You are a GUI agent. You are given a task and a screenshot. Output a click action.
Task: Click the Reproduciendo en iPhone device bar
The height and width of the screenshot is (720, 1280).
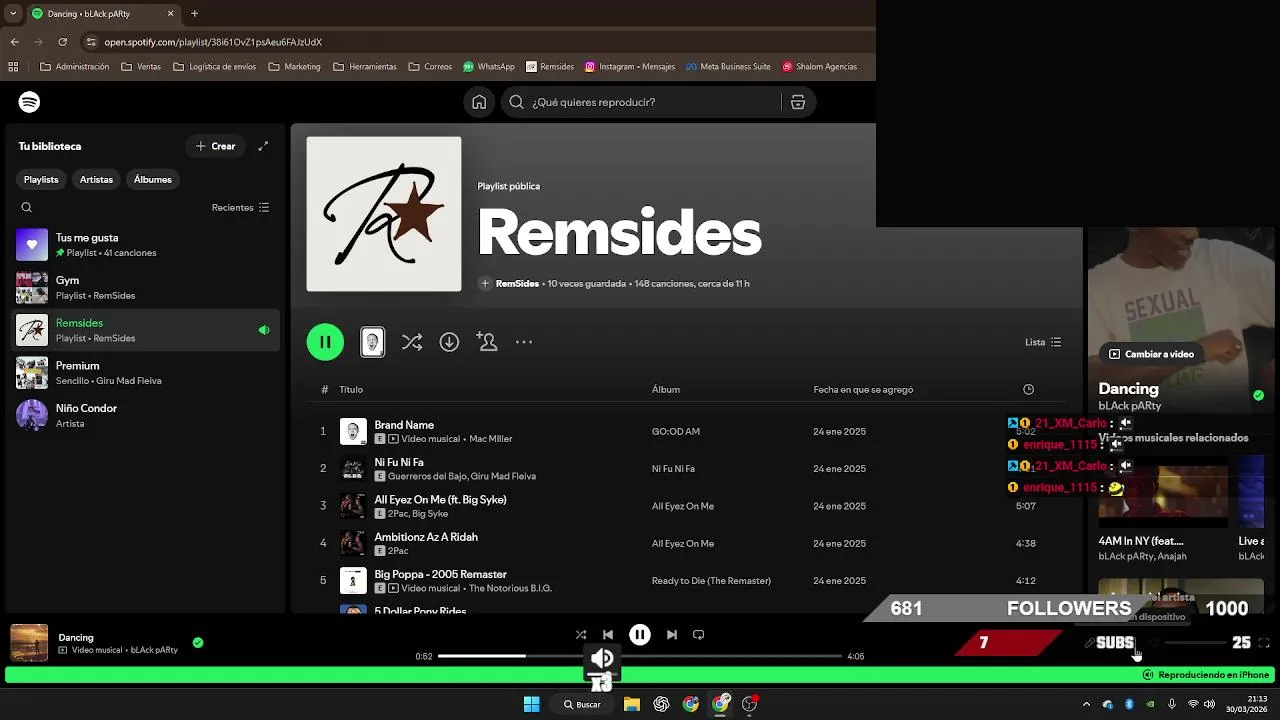click(640, 675)
